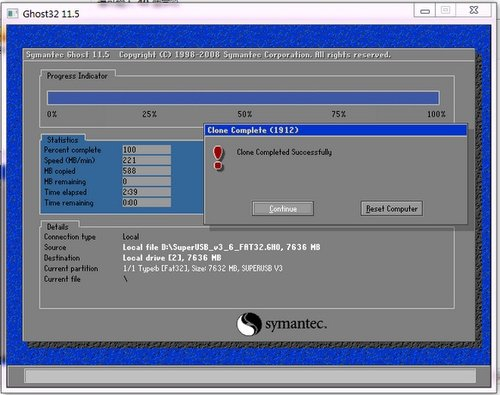Screen dimensions: 500x395
Task: Minimize the Ghost32 11.5 window
Action: (x=425, y=11)
